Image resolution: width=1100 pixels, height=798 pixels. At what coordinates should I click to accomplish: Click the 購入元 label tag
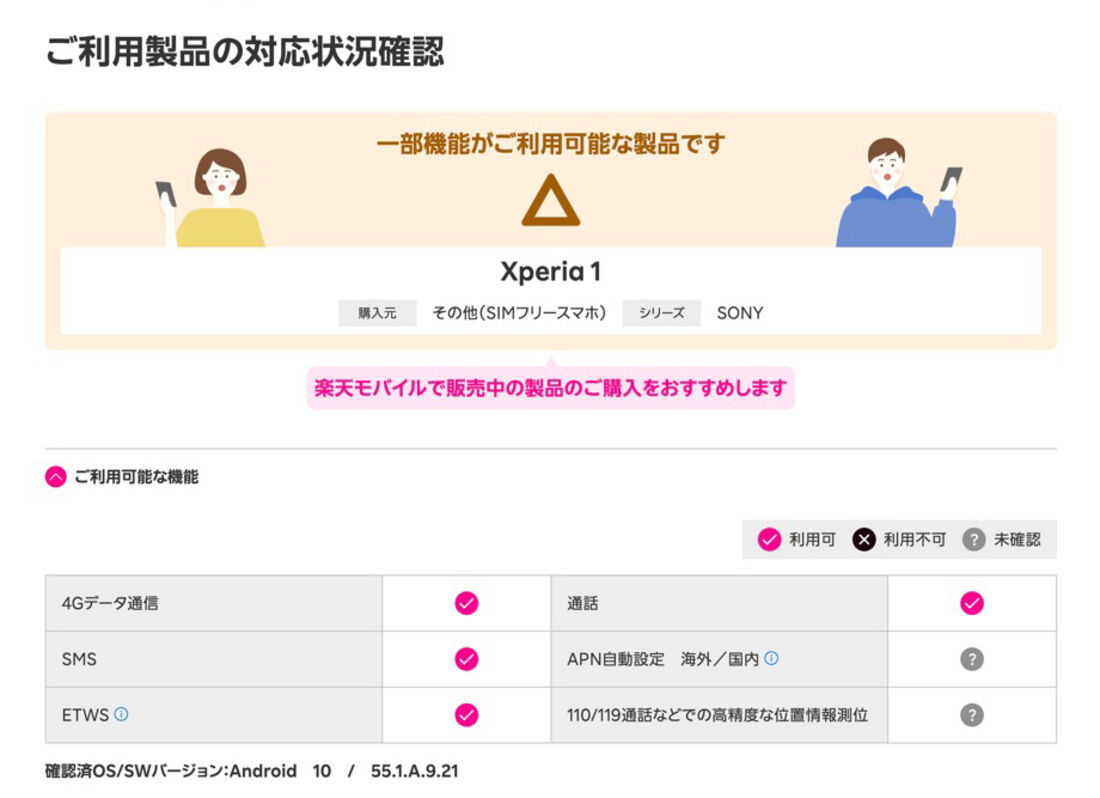pos(377,313)
